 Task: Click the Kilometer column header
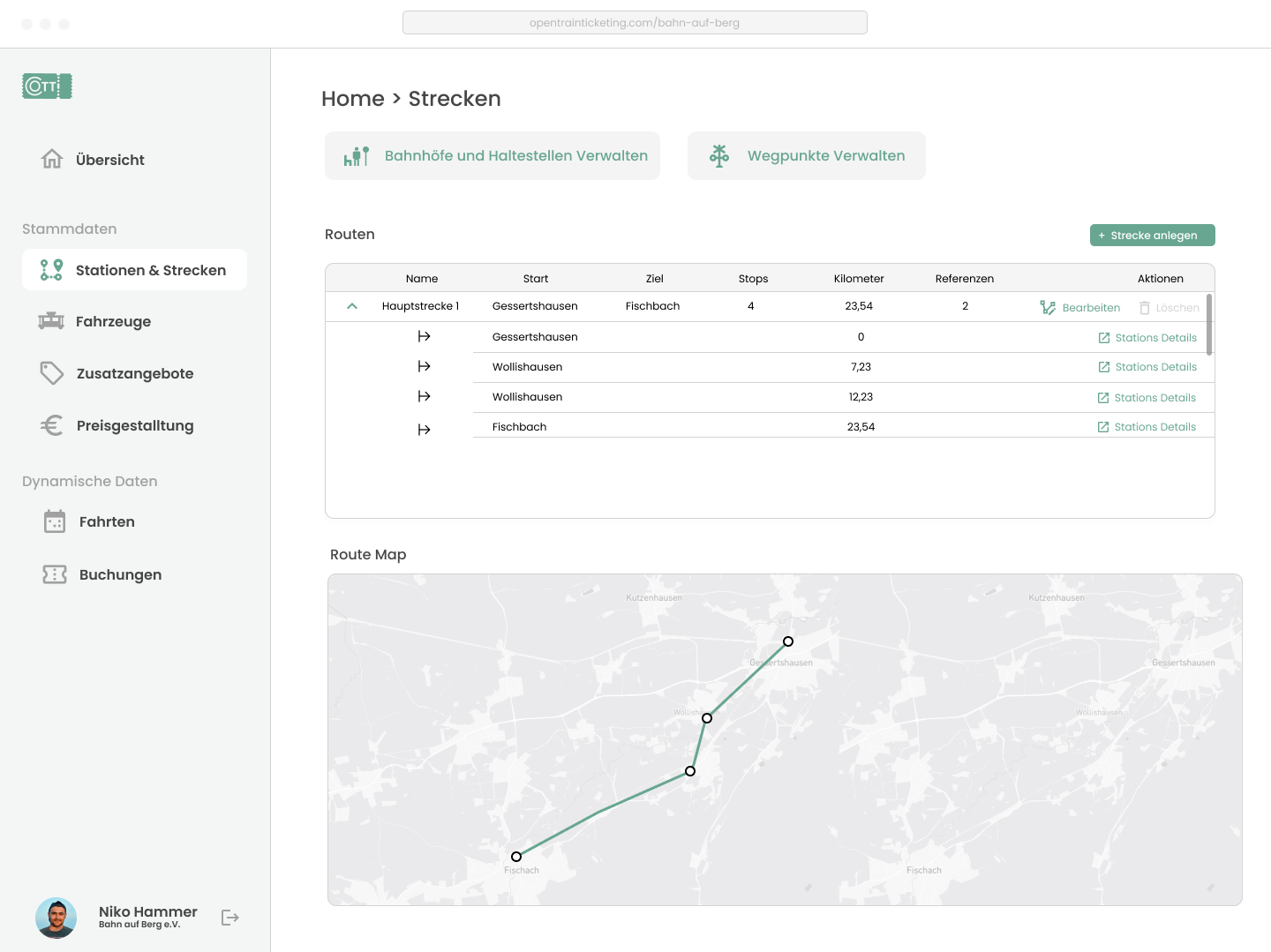859,279
